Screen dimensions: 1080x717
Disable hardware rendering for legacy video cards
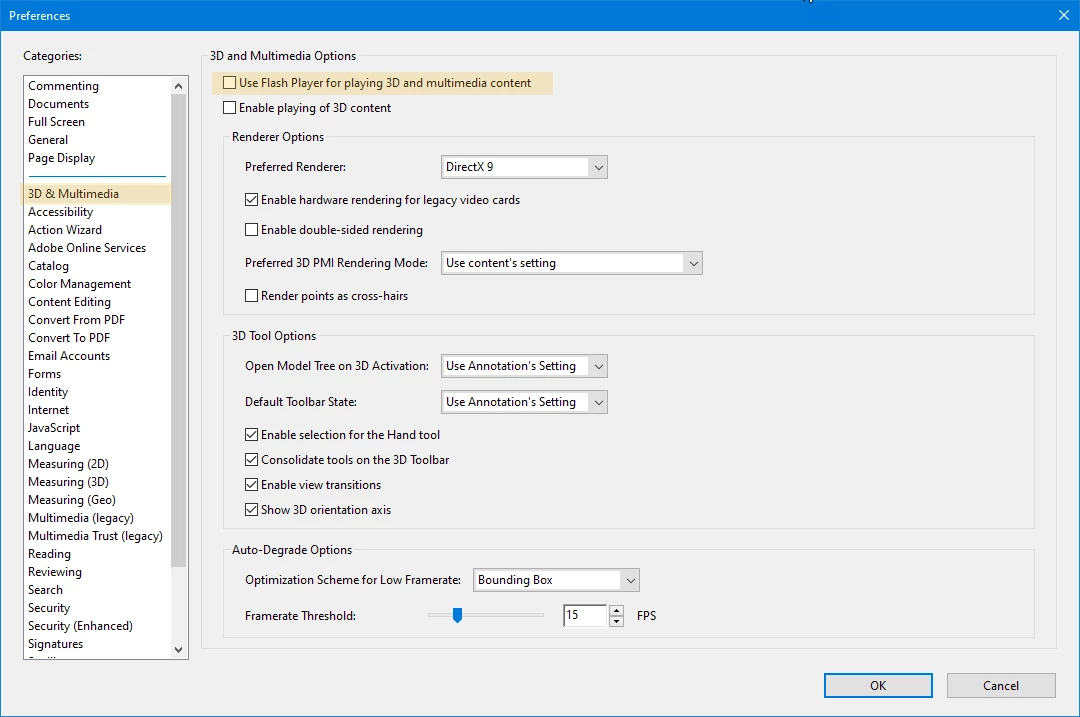pyautogui.click(x=251, y=199)
